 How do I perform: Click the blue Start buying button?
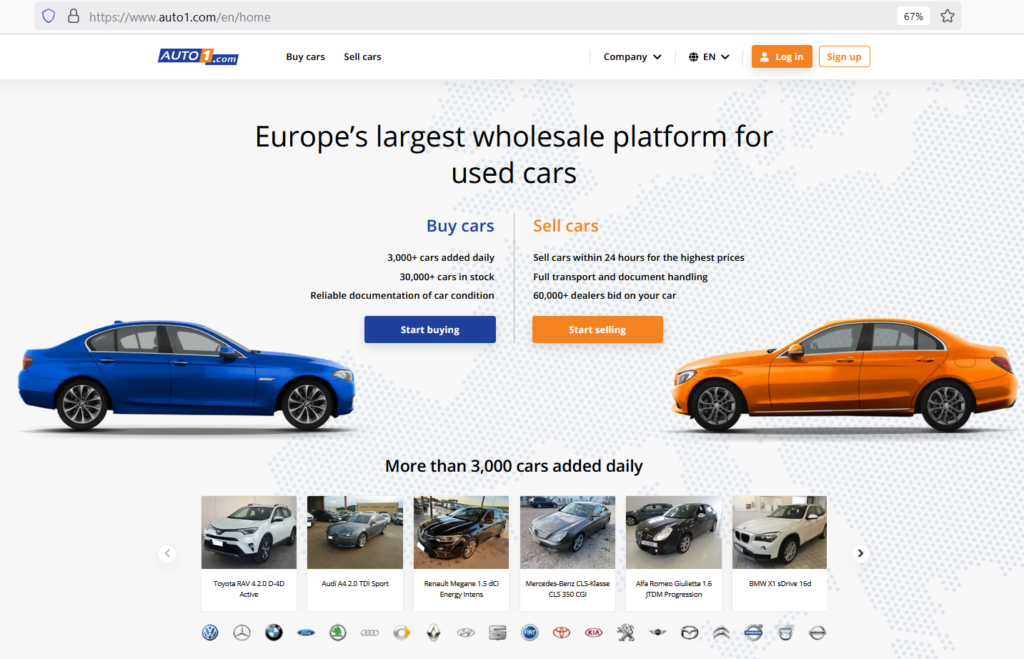coord(430,330)
